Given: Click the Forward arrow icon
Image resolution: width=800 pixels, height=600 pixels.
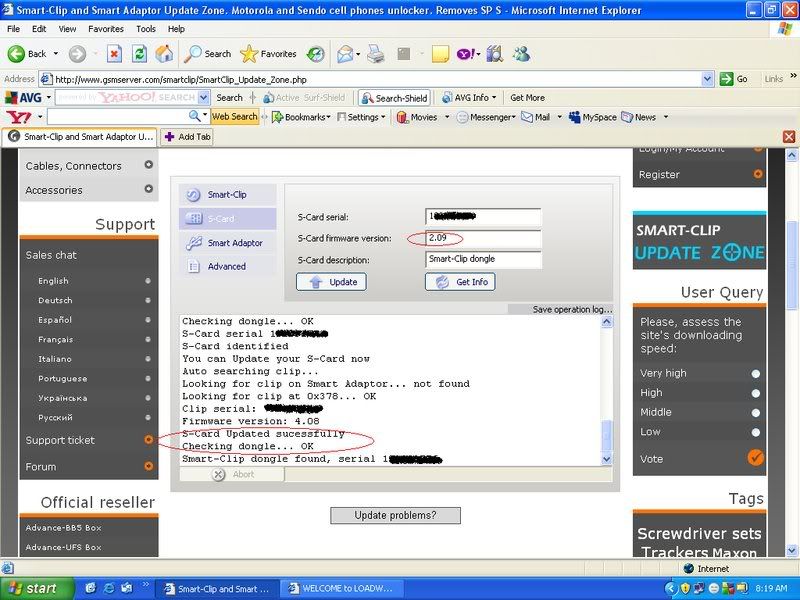Looking at the screenshot, I should (x=78, y=54).
